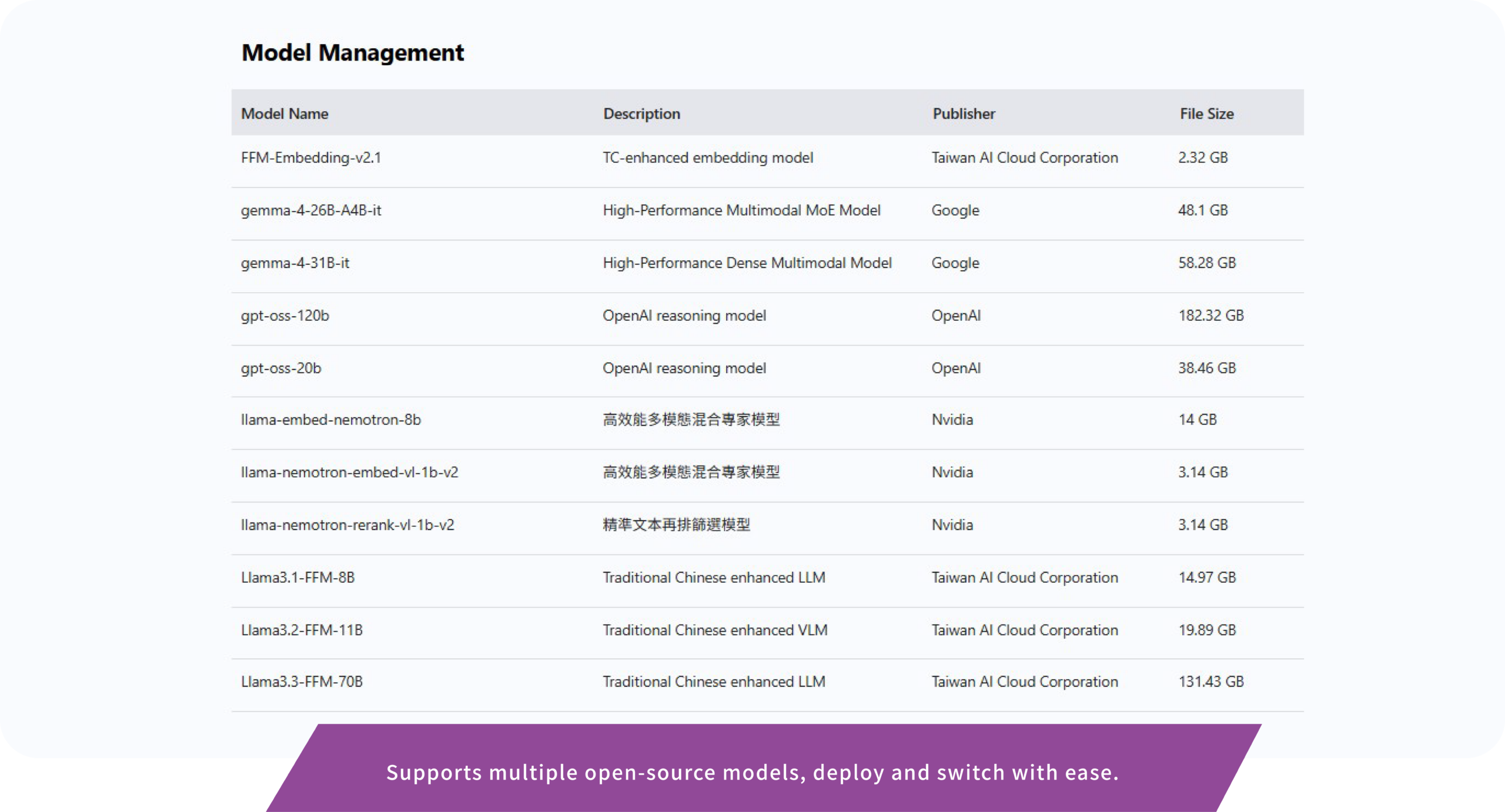This screenshot has width=1505, height=812.
Task: Select the gemma-4-26B-A4B-it model row
Action: 767,214
